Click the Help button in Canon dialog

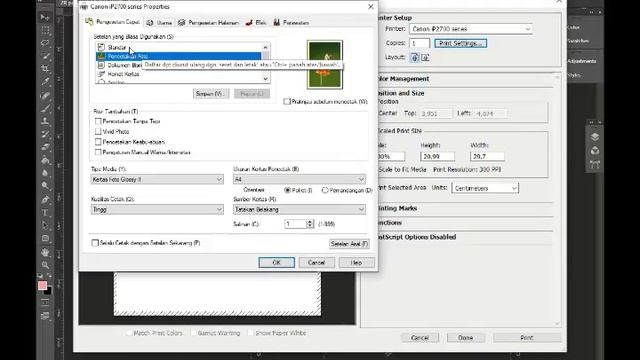[356, 262]
